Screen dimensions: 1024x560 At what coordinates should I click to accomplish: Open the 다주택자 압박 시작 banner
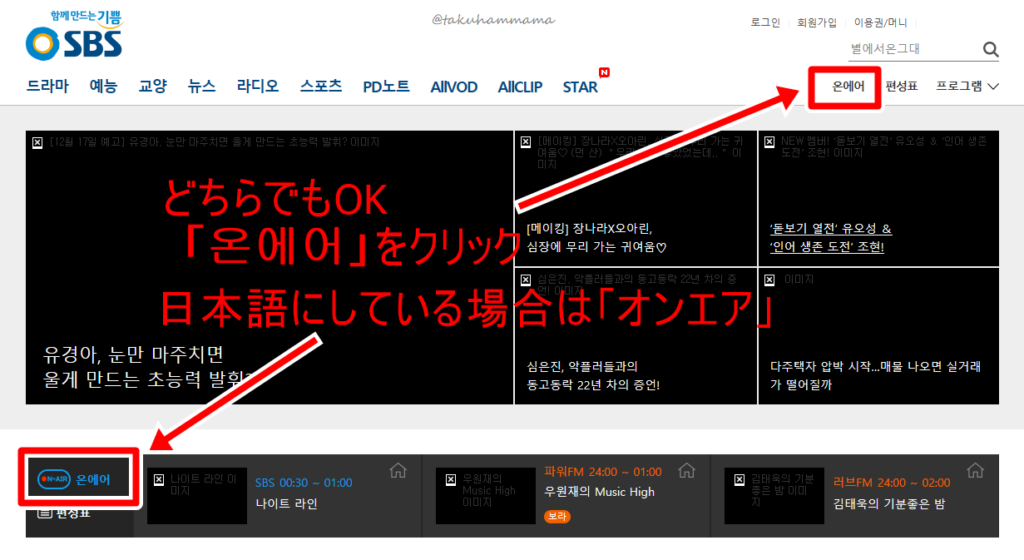878,336
